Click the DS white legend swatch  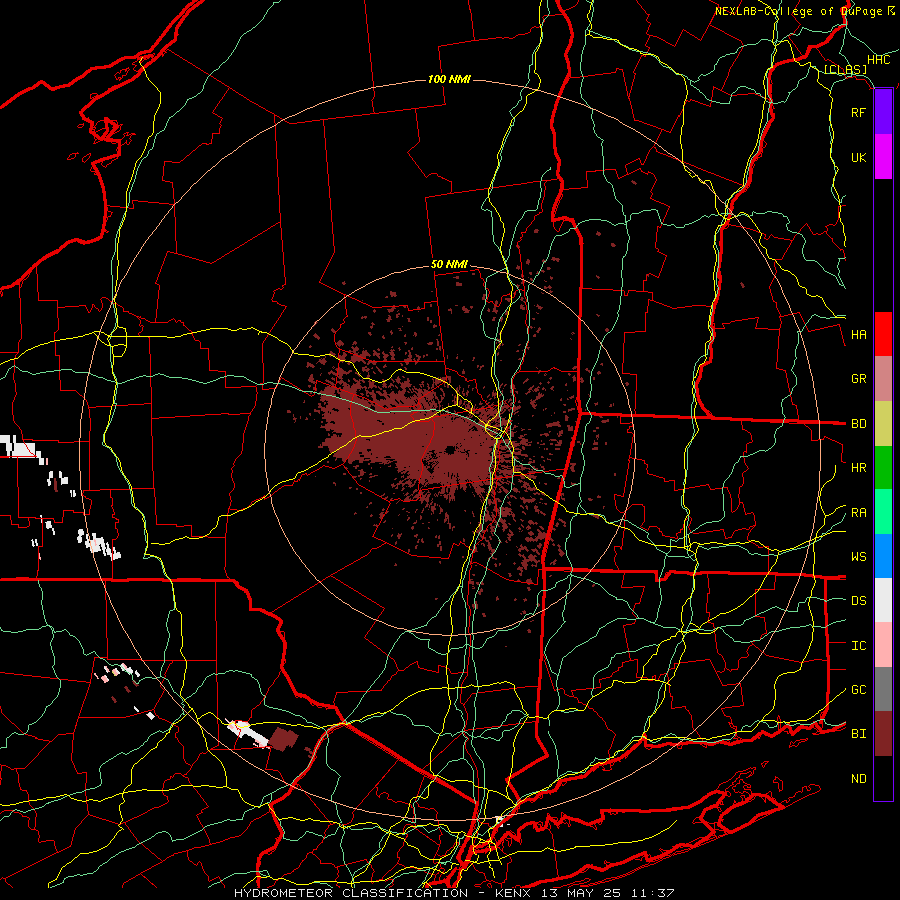883,600
